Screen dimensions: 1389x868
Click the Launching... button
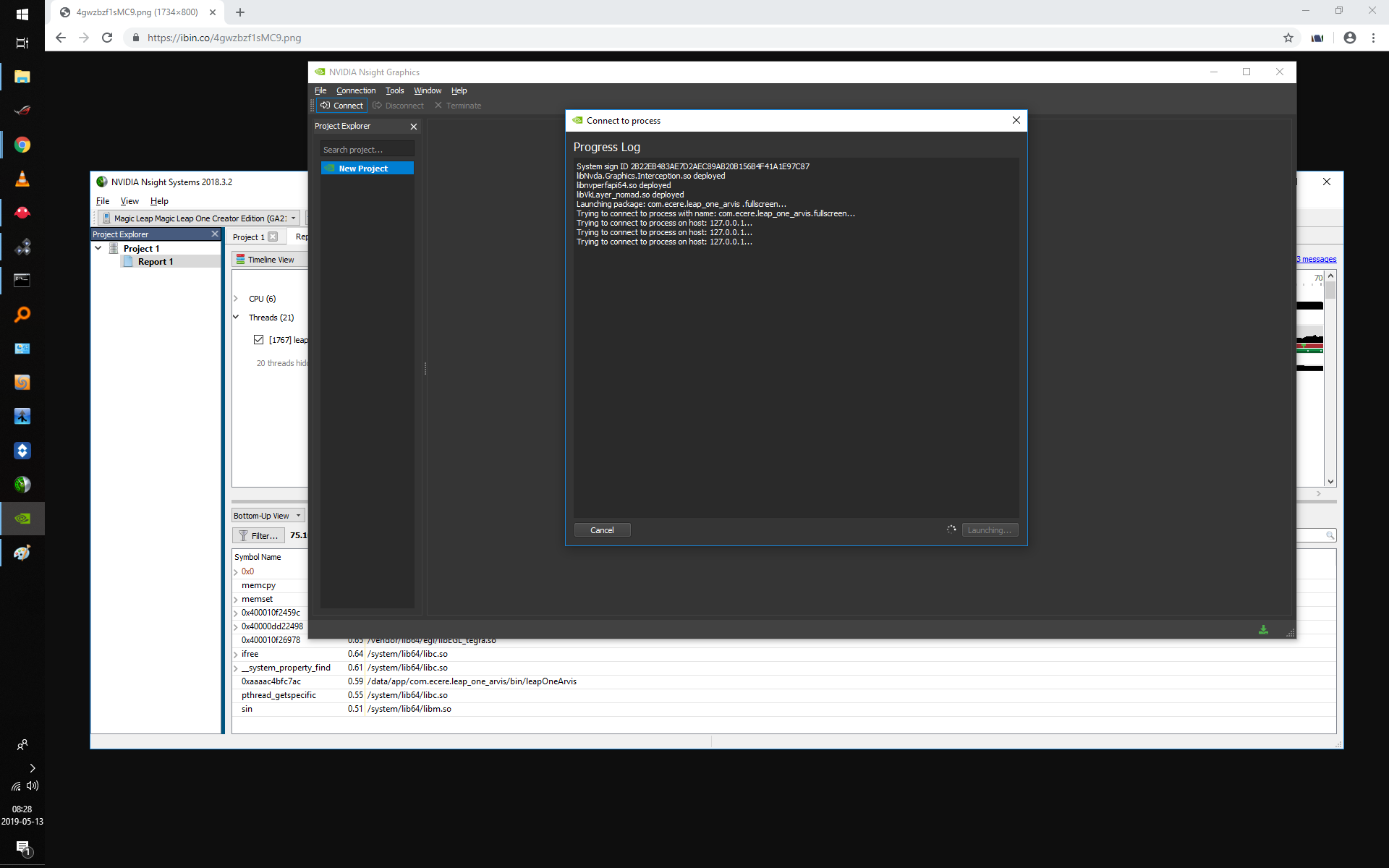coord(990,530)
